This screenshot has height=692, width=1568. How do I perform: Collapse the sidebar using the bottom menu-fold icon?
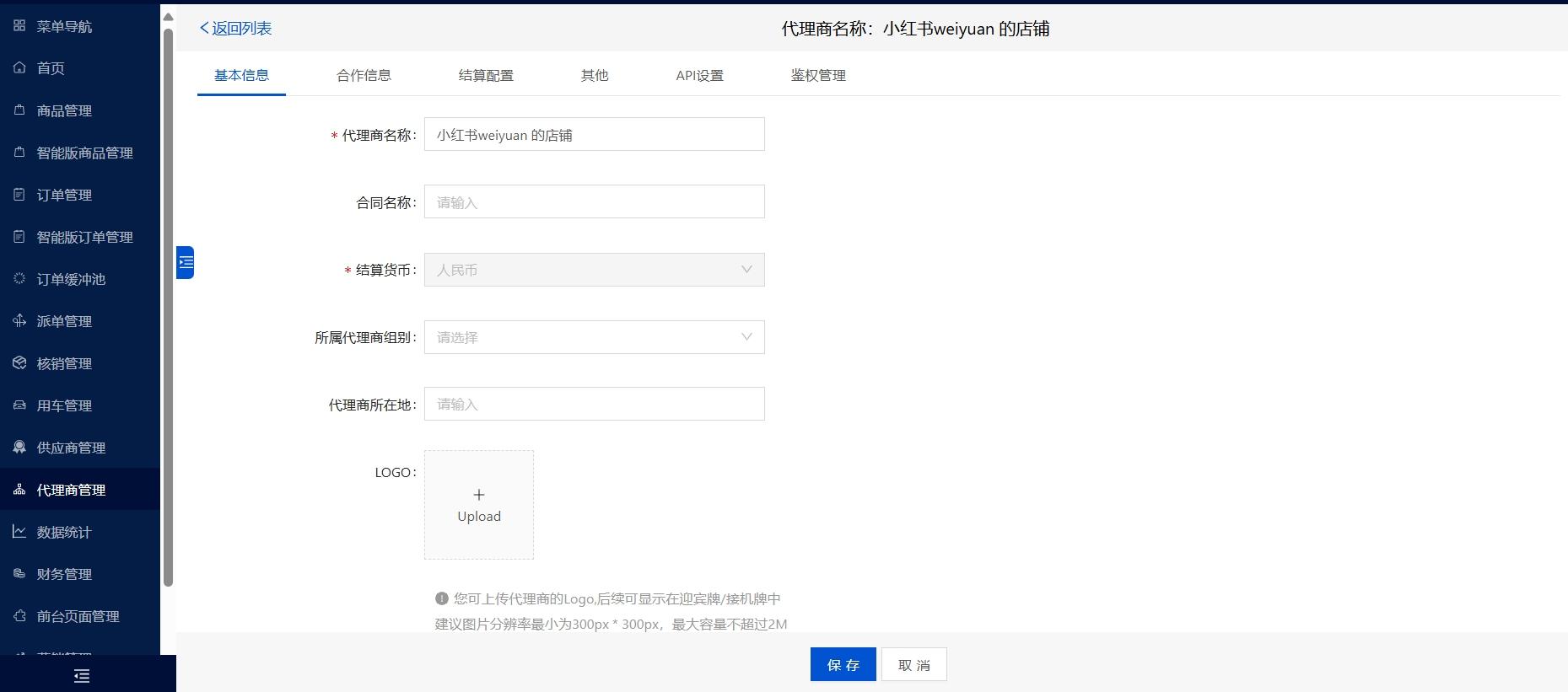[x=82, y=675]
